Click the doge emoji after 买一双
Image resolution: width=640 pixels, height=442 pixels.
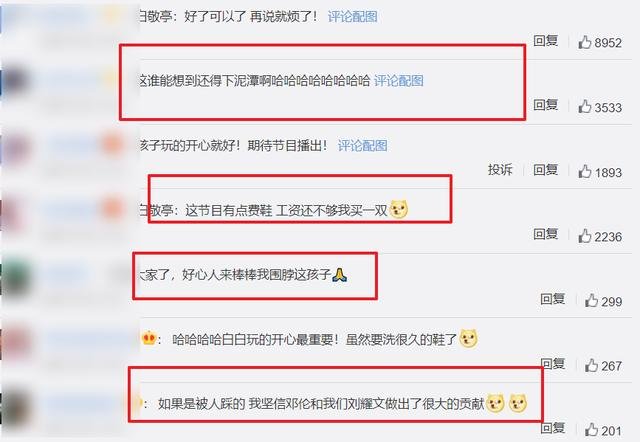click(x=399, y=209)
